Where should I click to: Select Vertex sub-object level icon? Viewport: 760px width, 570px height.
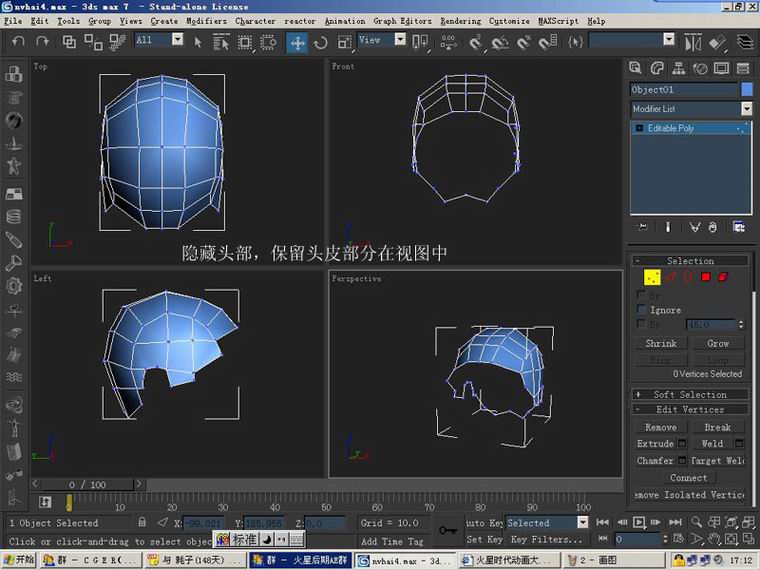(652, 277)
